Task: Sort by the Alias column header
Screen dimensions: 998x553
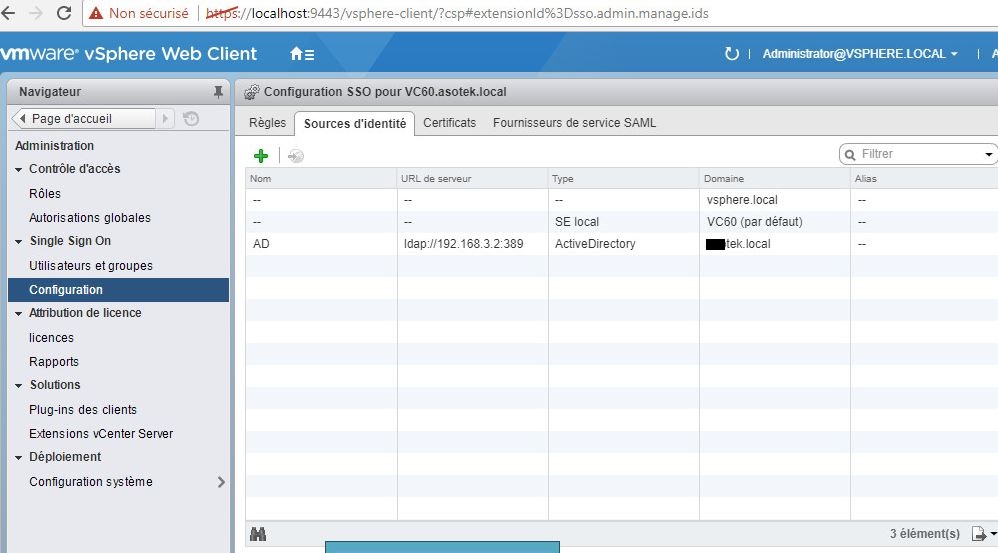Action: (924, 179)
